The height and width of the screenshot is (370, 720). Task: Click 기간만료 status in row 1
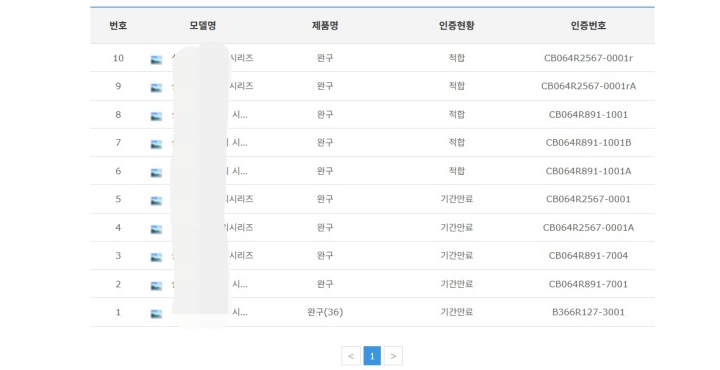(456, 312)
